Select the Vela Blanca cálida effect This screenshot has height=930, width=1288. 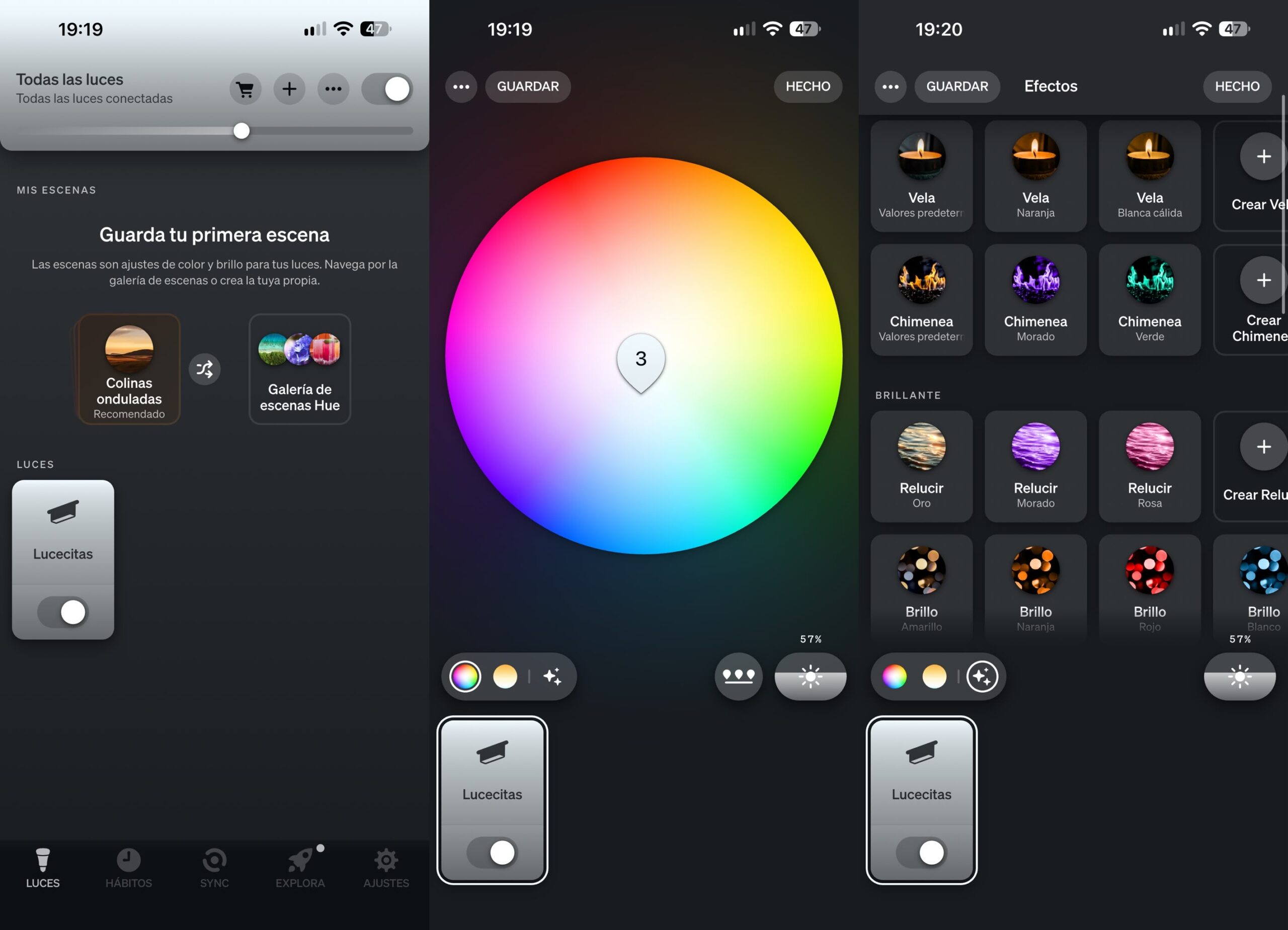click(x=1150, y=176)
